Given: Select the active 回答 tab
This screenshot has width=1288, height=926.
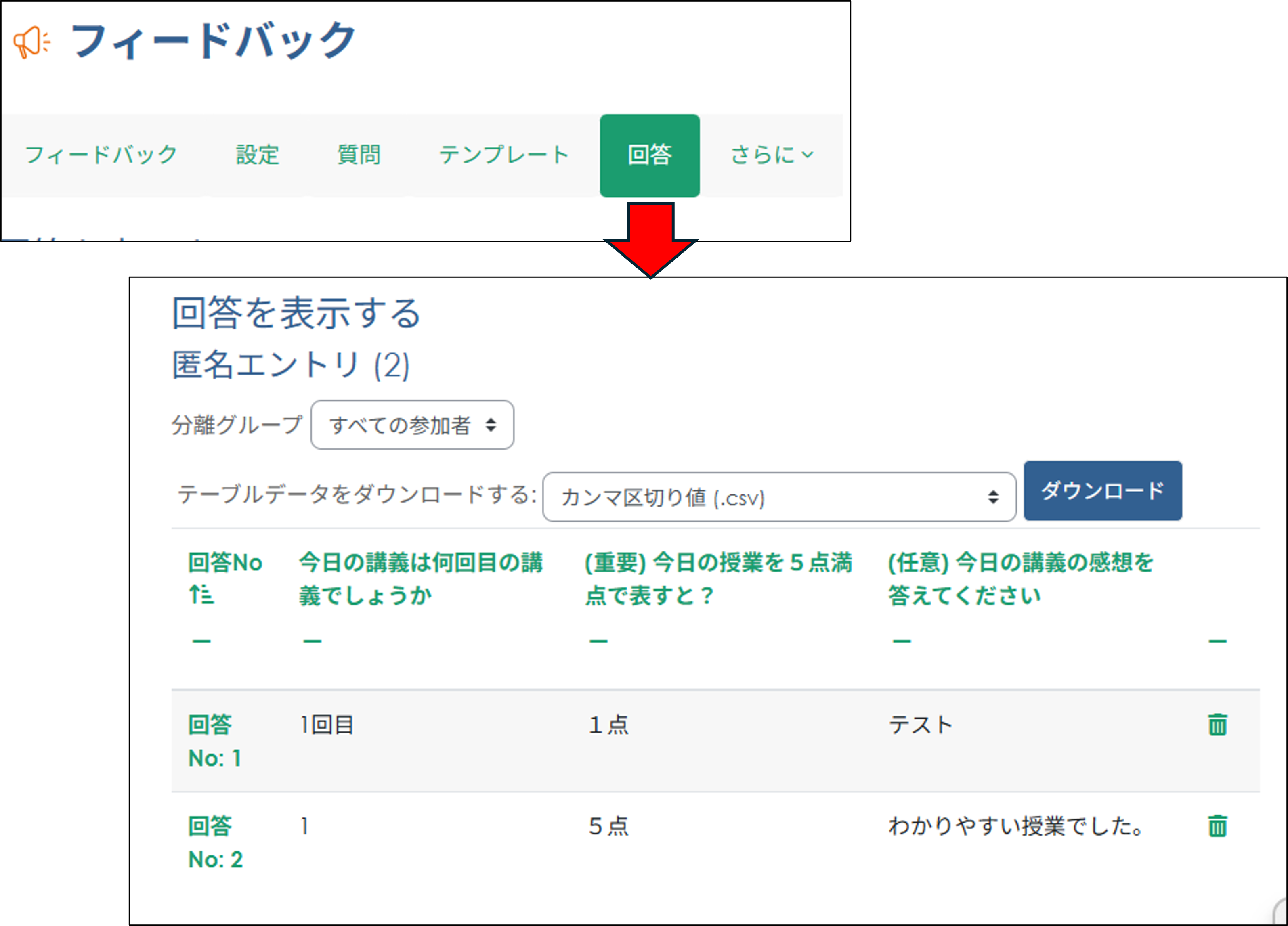Looking at the screenshot, I should [x=649, y=155].
